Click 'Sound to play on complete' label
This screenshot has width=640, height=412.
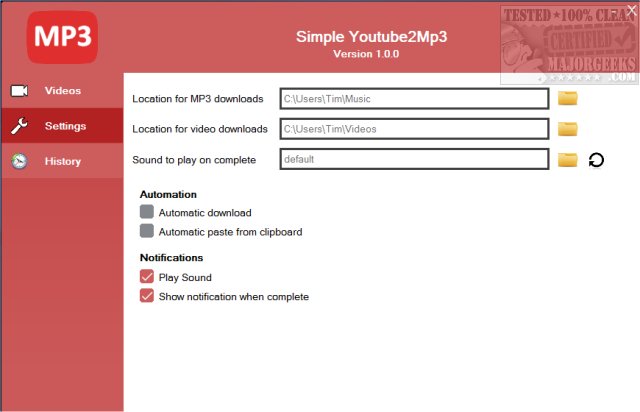[x=194, y=160]
